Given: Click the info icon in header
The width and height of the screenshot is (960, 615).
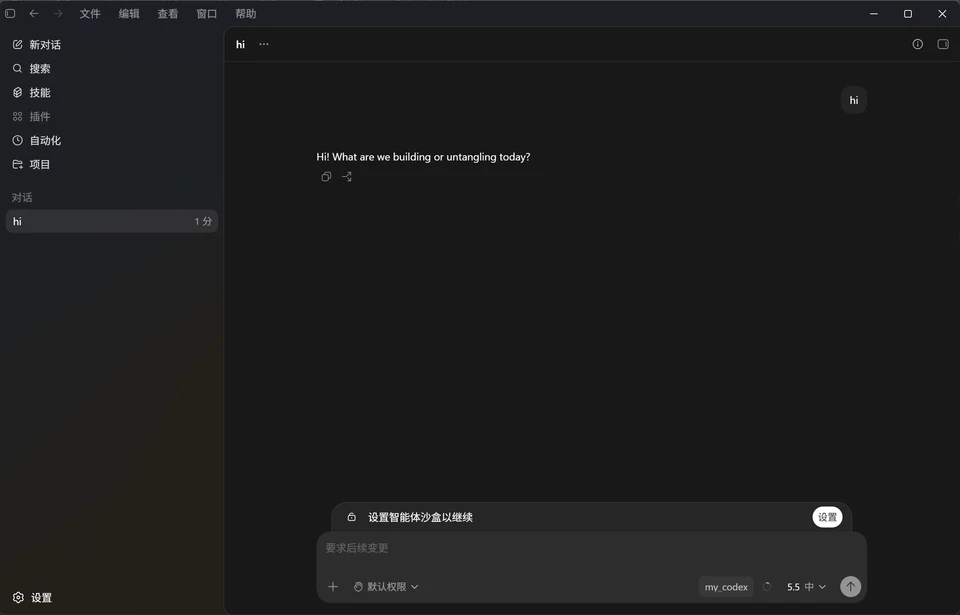Looking at the screenshot, I should coord(917,44).
